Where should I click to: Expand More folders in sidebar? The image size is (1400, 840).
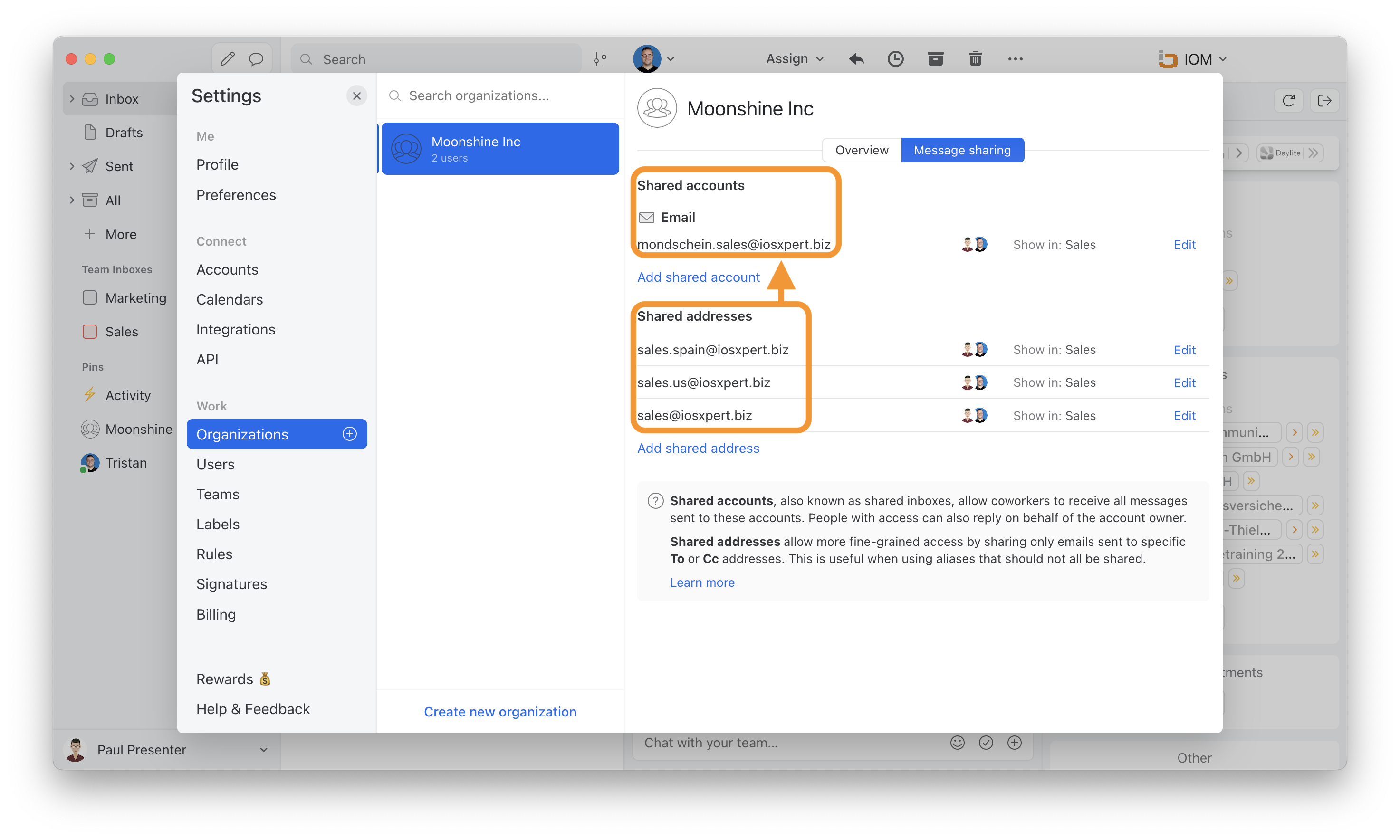110,234
